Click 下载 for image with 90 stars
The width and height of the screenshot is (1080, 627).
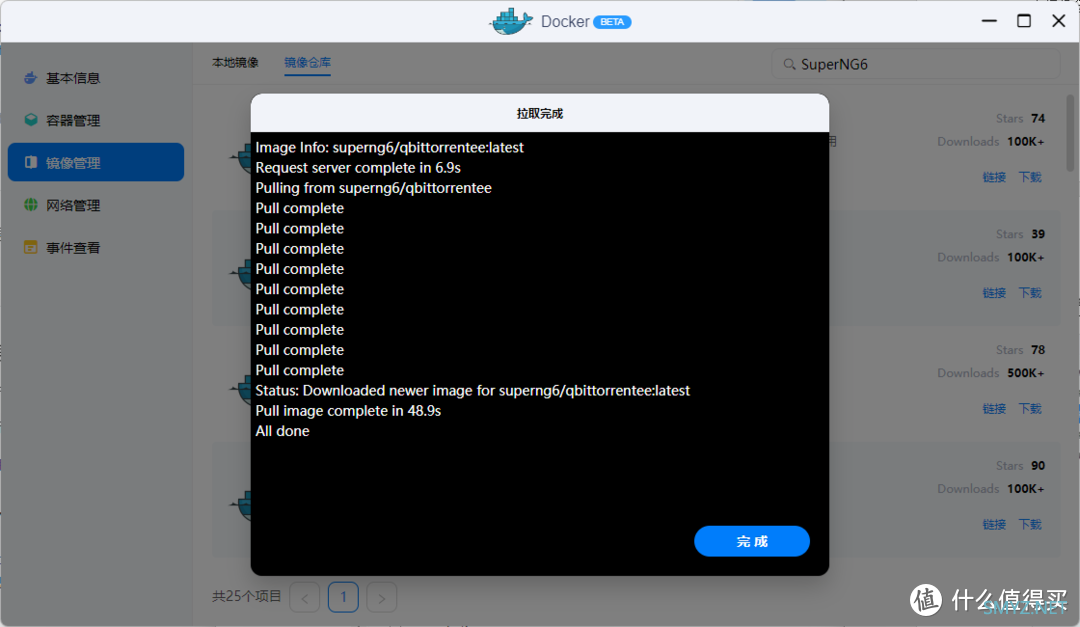click(x=1030, y=524)
